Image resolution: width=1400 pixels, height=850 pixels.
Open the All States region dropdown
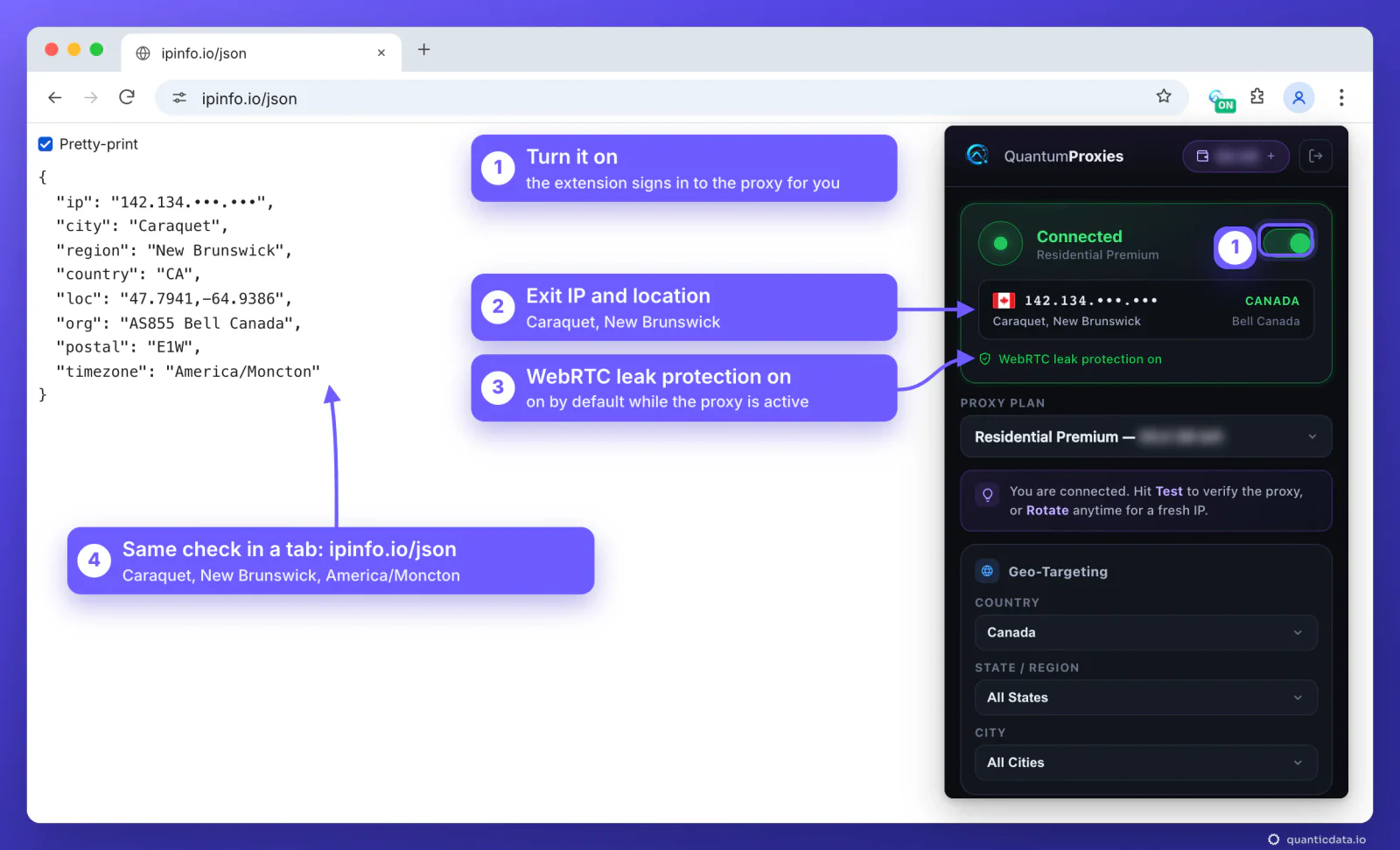coord(1146,697)
